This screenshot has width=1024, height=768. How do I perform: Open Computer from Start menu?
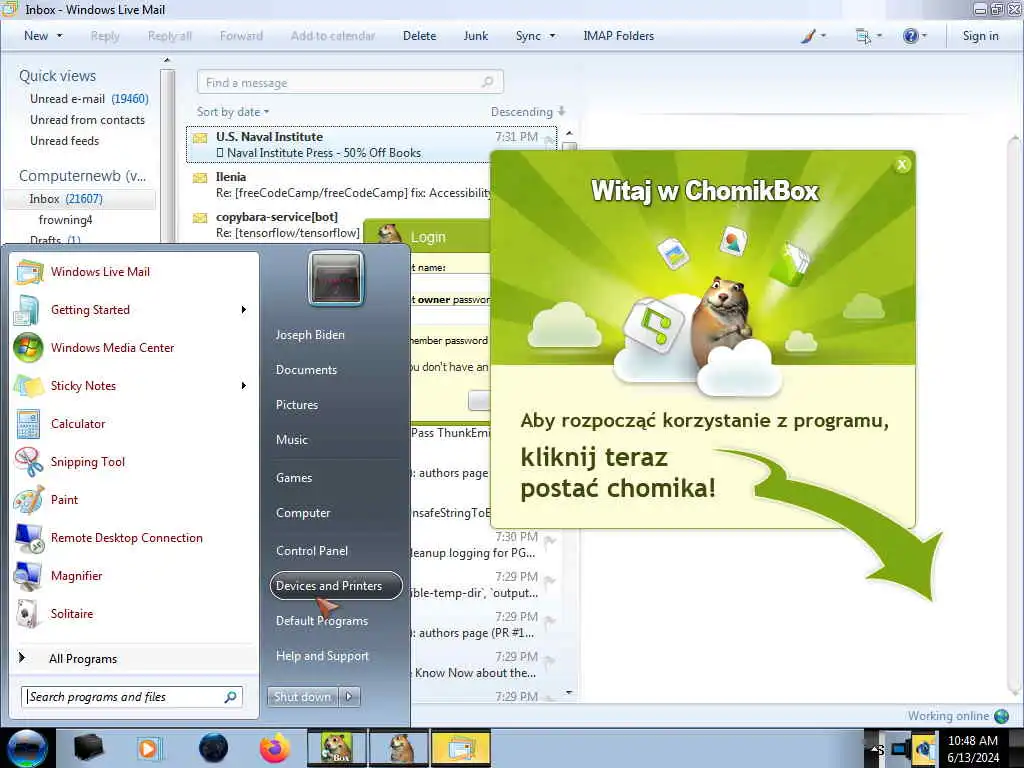pyautogui.click(x=303, y=513)
